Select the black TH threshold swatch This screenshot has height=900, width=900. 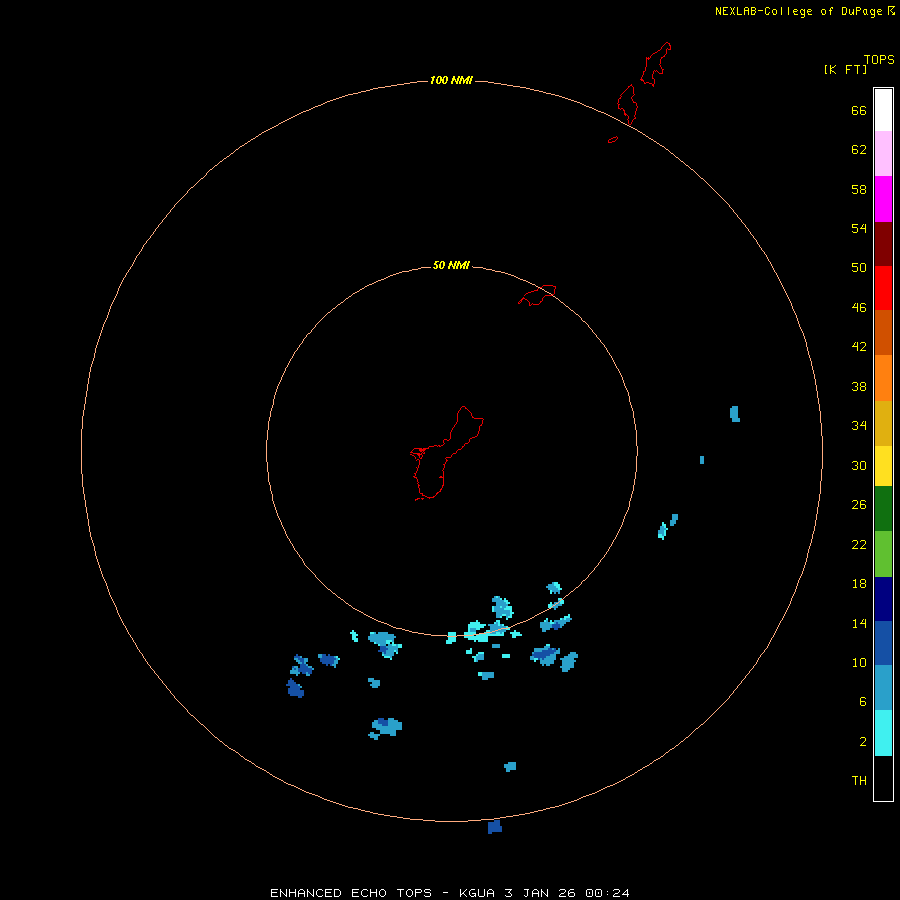click(x=883, y=778)
